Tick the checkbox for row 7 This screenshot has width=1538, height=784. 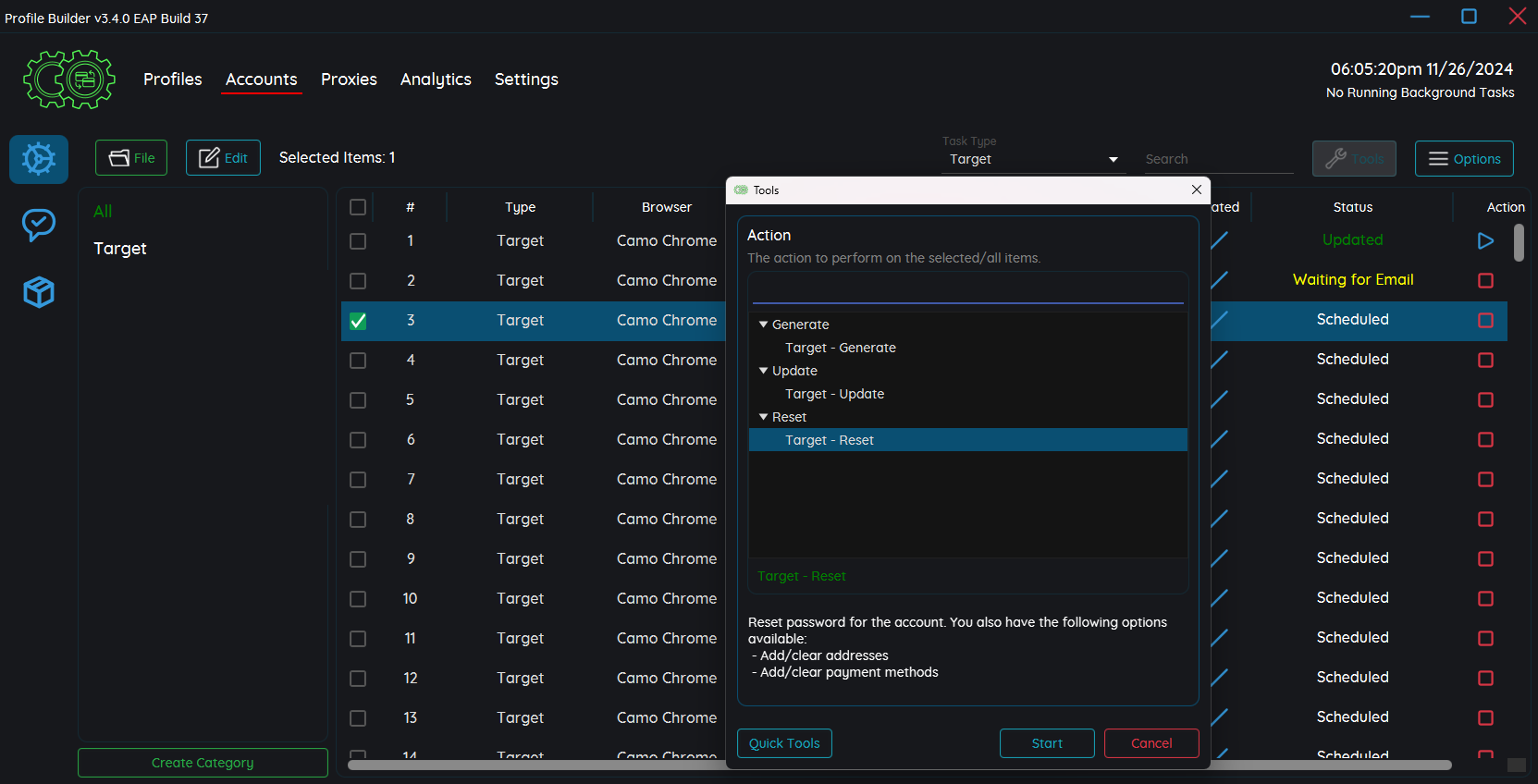[358, 480]
